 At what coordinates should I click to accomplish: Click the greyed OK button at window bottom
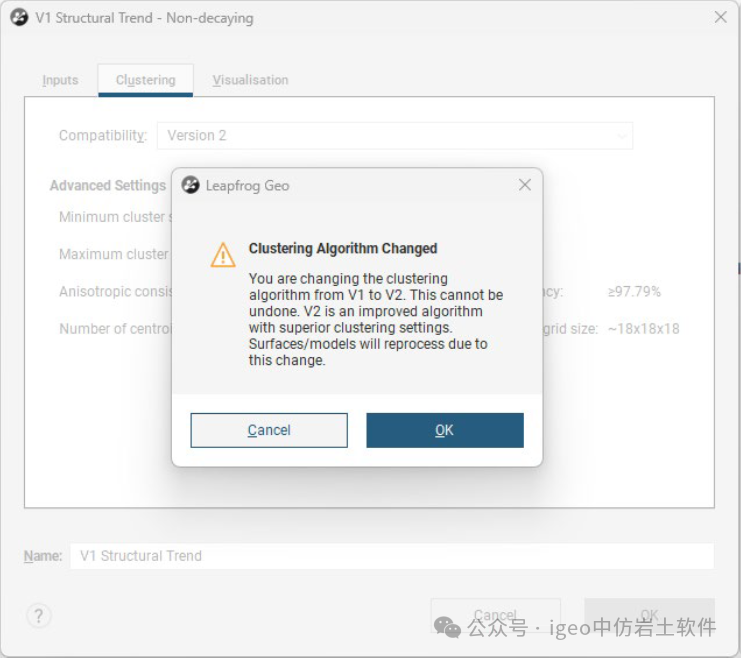[x=649, y=615]
